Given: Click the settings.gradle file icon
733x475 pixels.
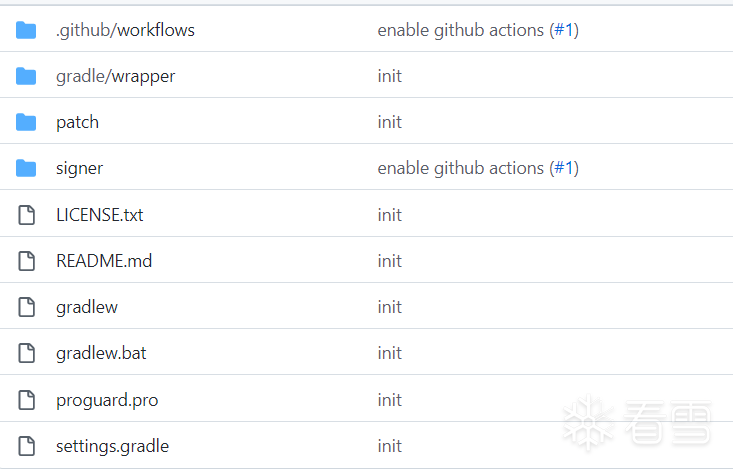Looking at the screenshot, I should click(x=26, y=446).
